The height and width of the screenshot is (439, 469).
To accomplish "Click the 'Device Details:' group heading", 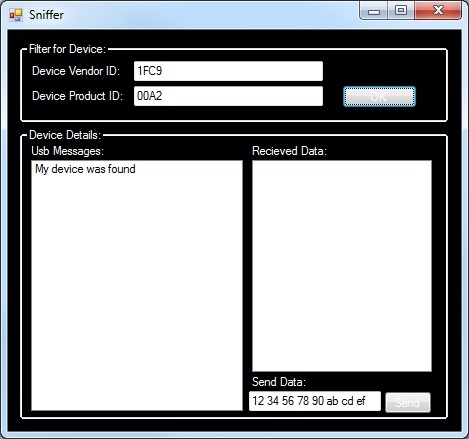I will point(65,135).
